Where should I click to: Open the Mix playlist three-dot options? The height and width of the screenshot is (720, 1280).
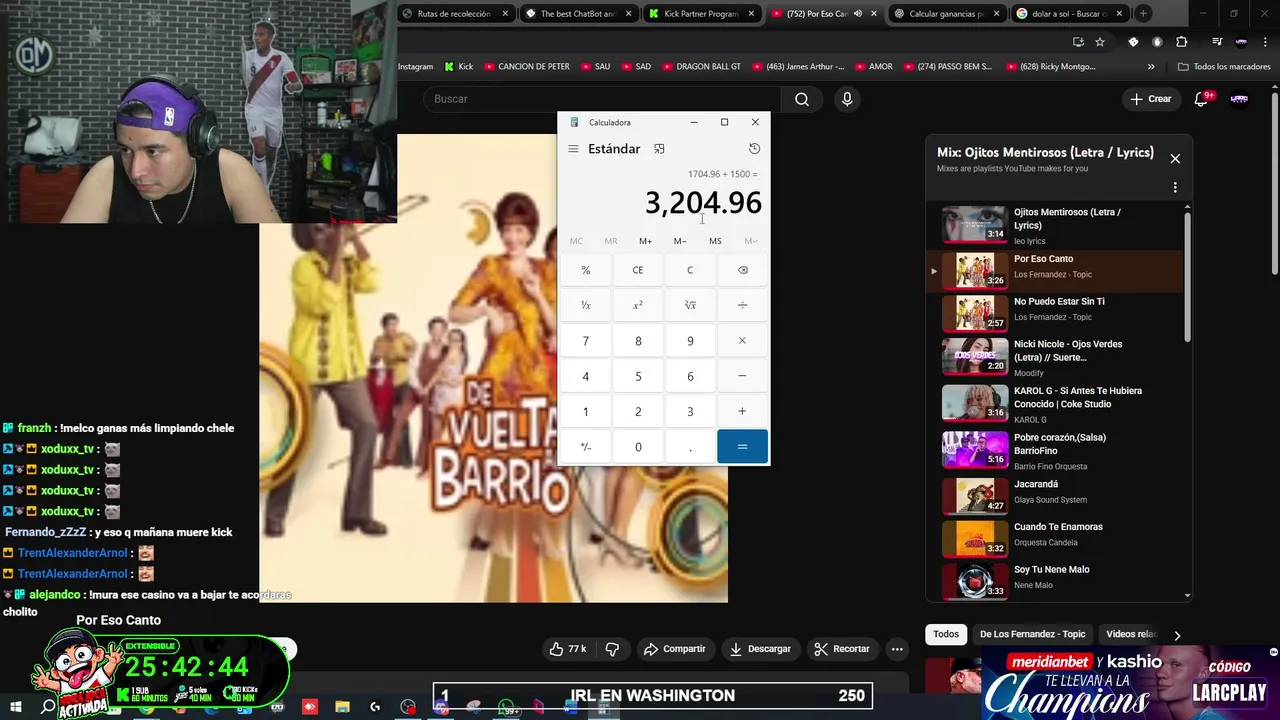click(x=1175, y=187)
